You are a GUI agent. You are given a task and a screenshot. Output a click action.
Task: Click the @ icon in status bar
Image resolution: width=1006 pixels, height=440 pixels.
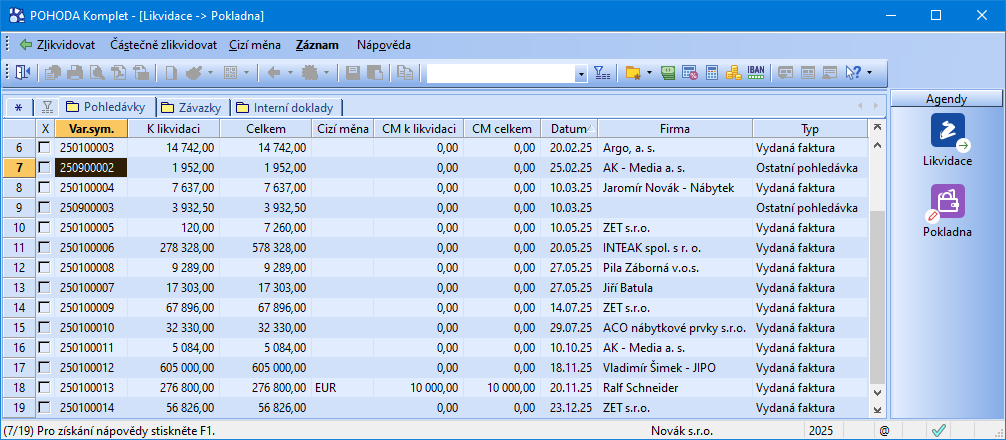pos(883,431)
